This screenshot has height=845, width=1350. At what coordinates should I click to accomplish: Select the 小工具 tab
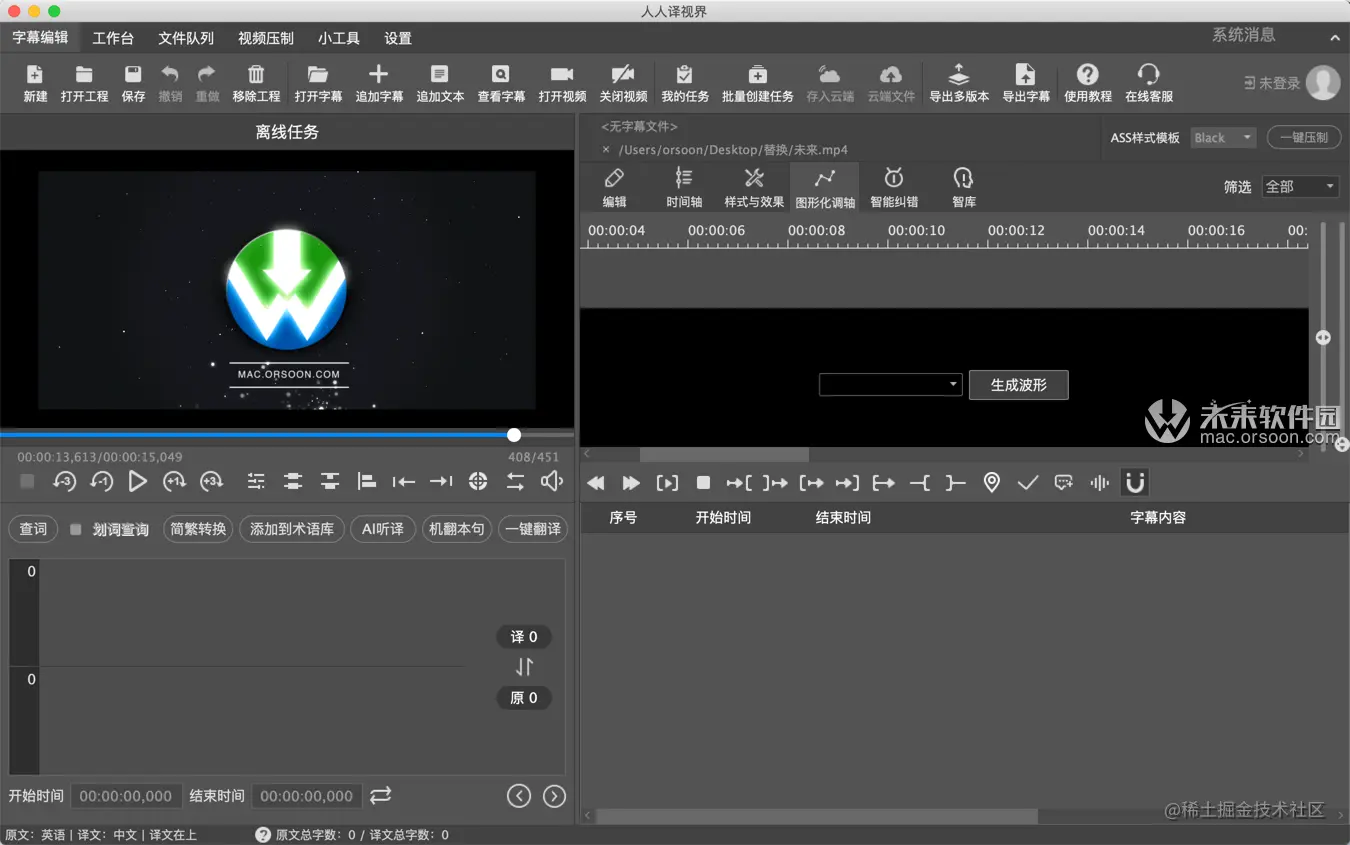click(339, 38)
